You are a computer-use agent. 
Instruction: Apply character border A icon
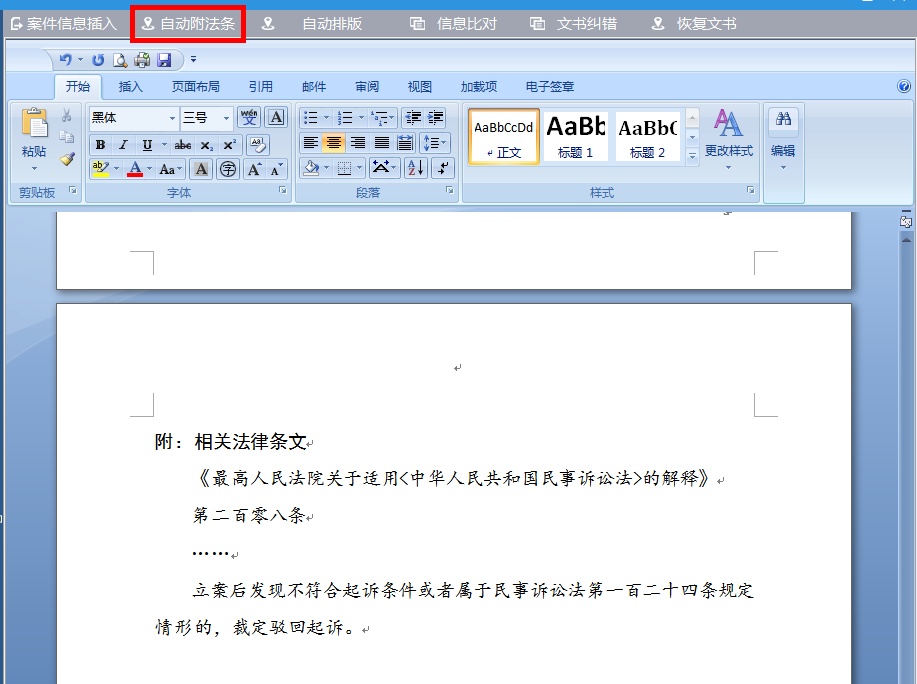(276, 118)
